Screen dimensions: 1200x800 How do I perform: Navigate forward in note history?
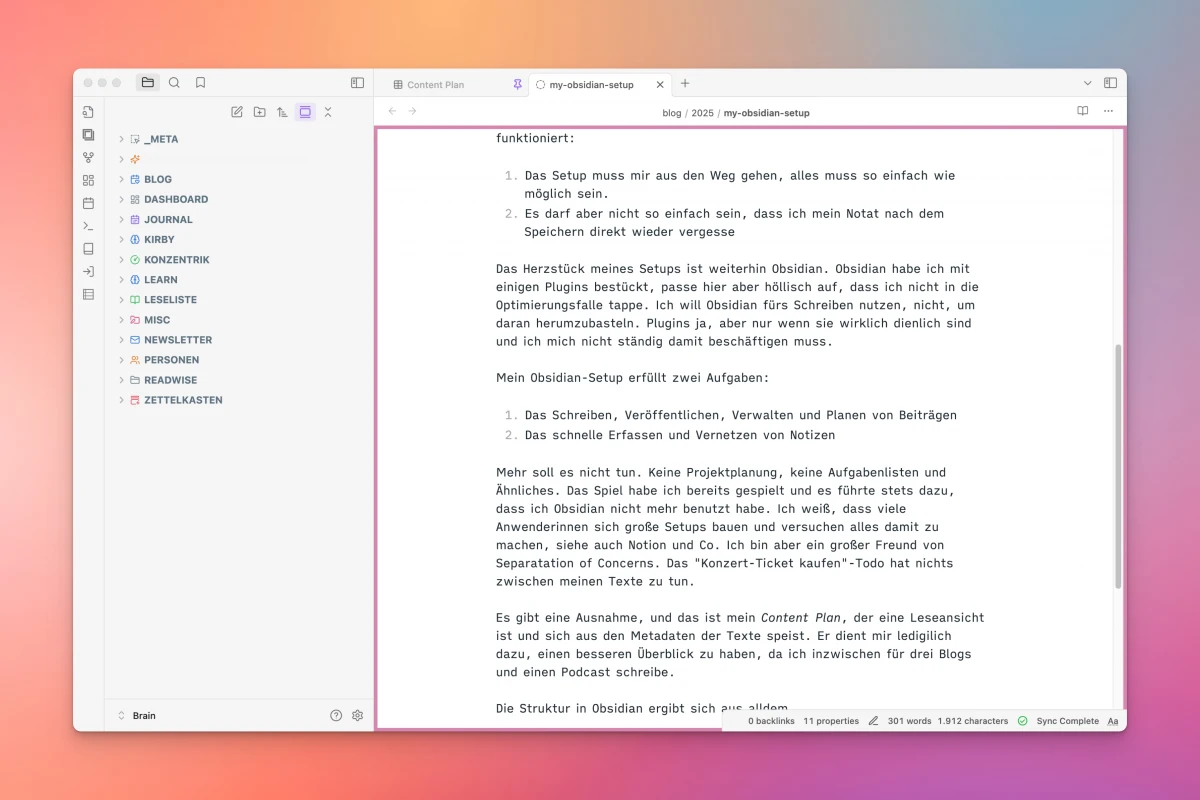pyautogui.click(x=413, y=111)
